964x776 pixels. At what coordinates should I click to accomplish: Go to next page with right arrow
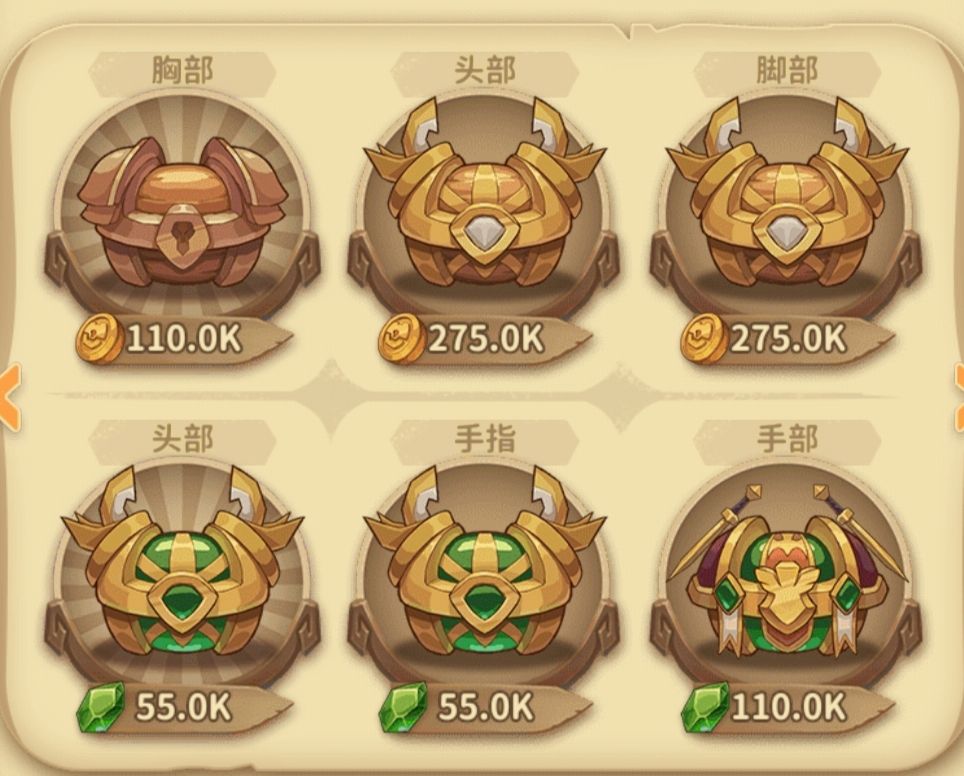pyautogui.click(x=958, y=396)
